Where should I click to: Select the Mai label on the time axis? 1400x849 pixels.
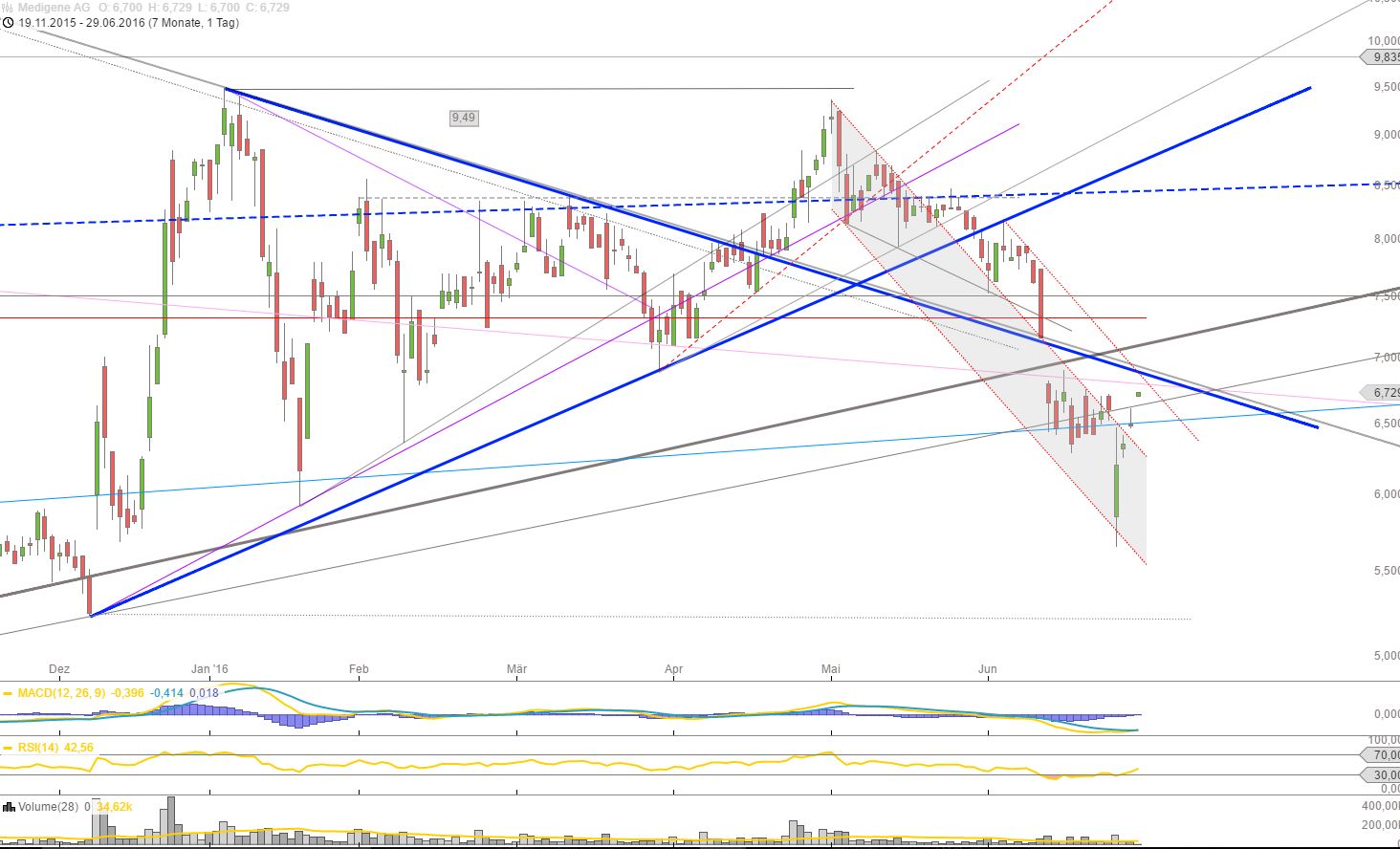[831, 669]
